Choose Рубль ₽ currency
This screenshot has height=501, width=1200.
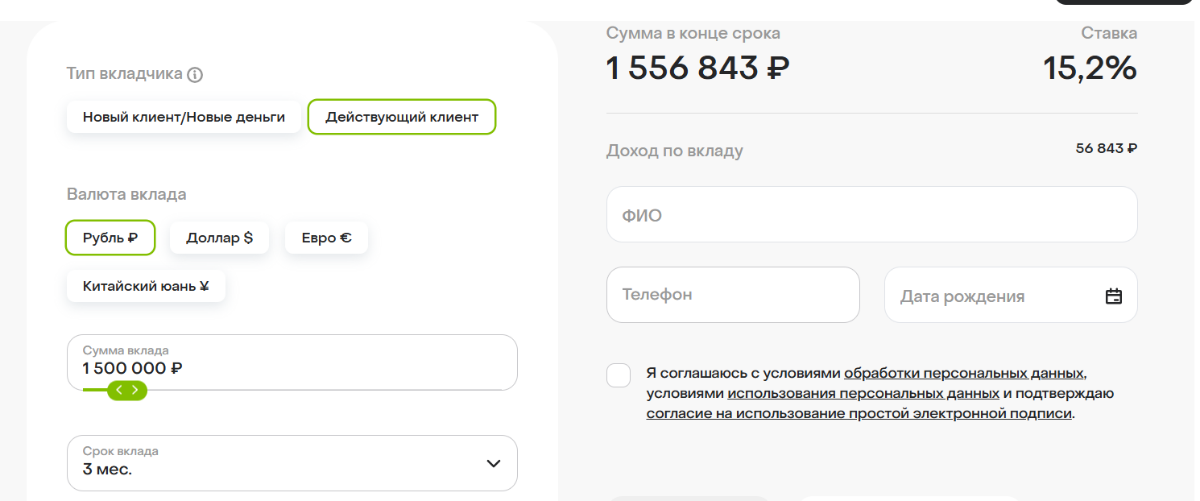pyautogui.click(x=110, y=238)
